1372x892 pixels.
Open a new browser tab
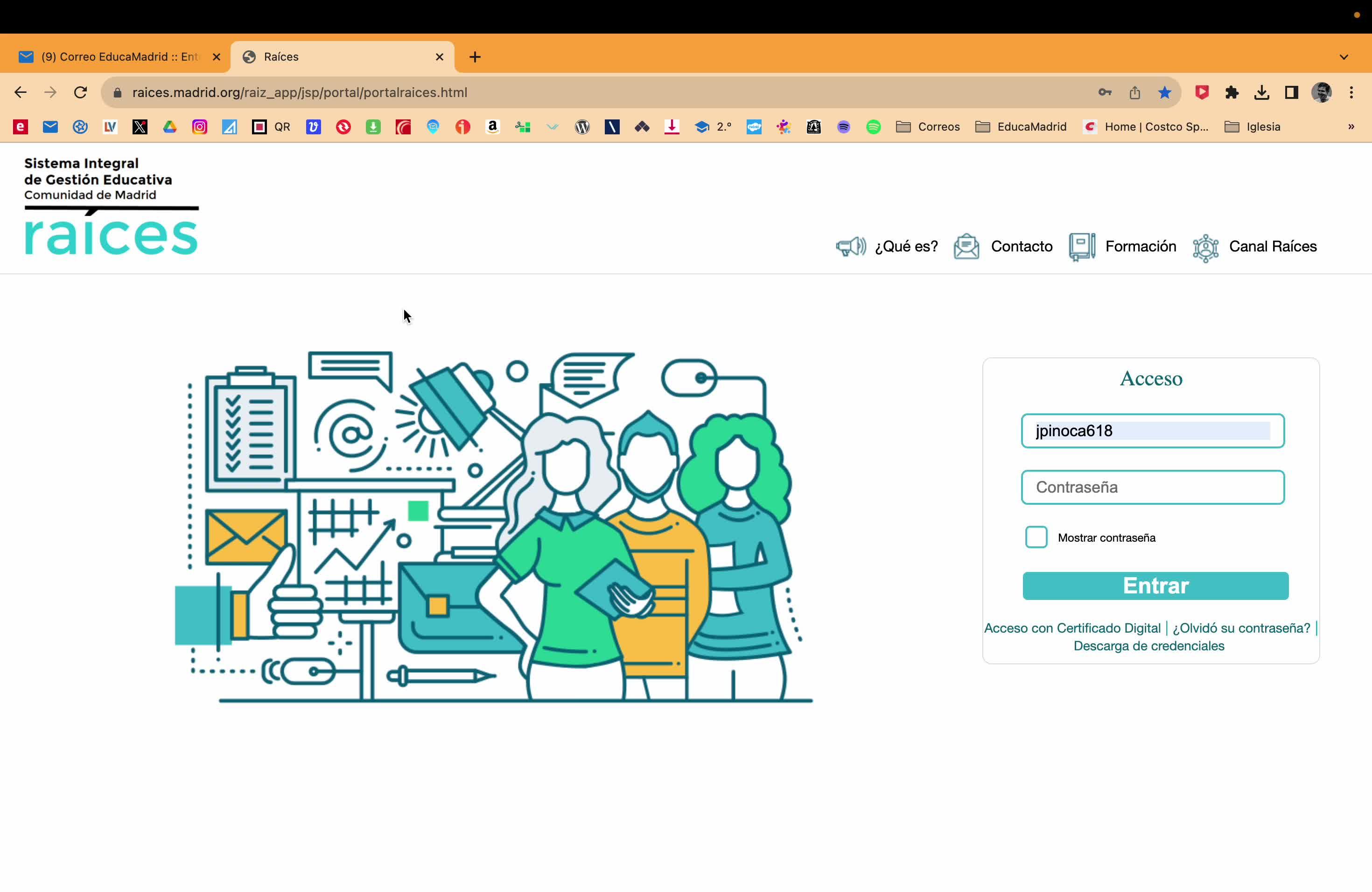(475, 57)
